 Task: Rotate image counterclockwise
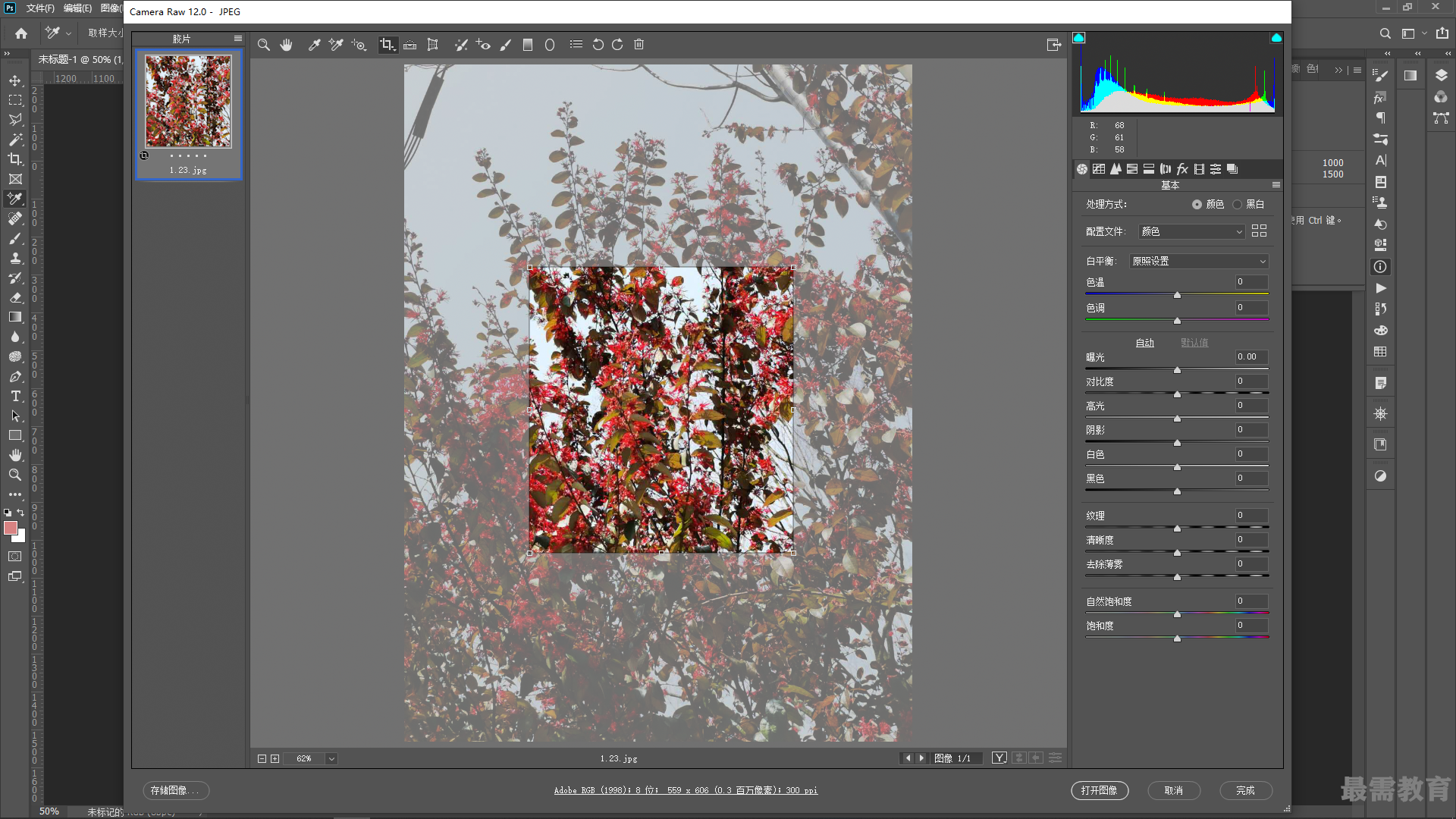tap(598, 45)
